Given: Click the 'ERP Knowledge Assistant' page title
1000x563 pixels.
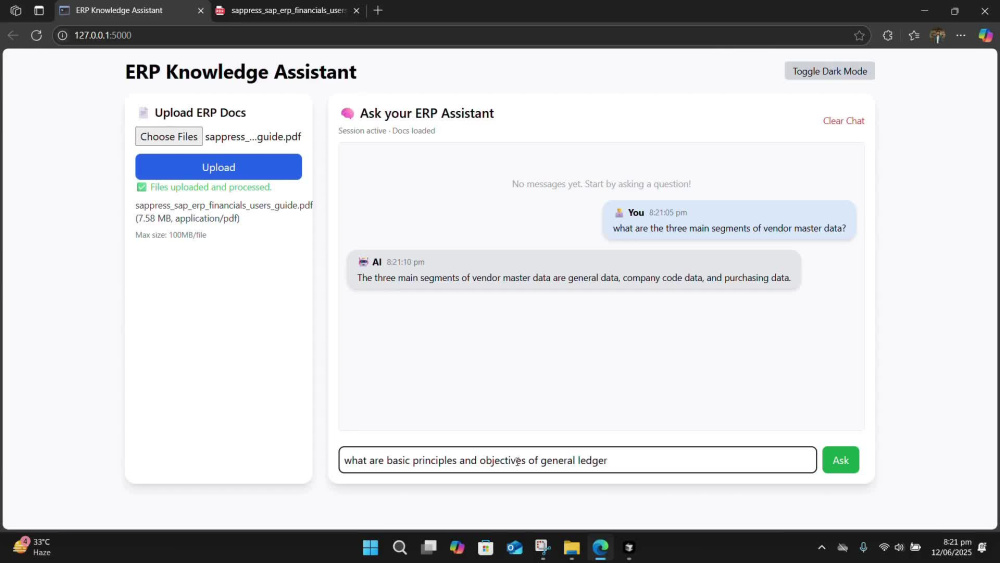Looking at the screenshot, I should pyautogui.click(x=240, y=71).
